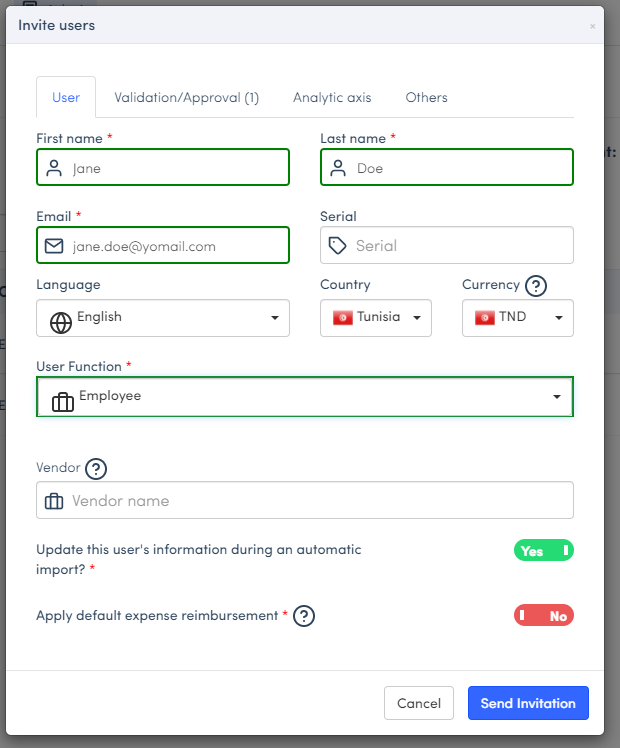Go to the Others tab

[426, 98]
